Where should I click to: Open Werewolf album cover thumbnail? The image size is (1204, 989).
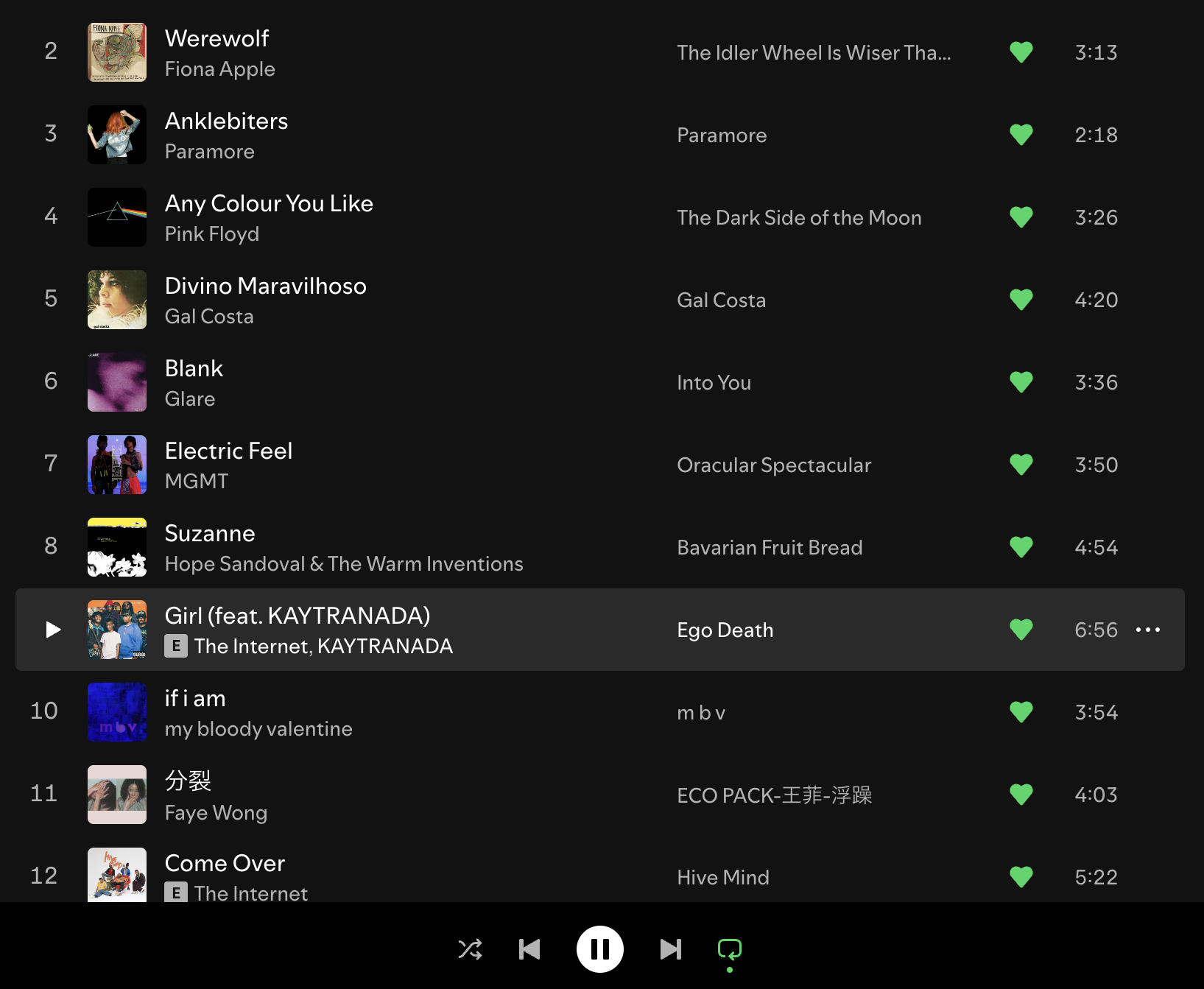point(117,52)
